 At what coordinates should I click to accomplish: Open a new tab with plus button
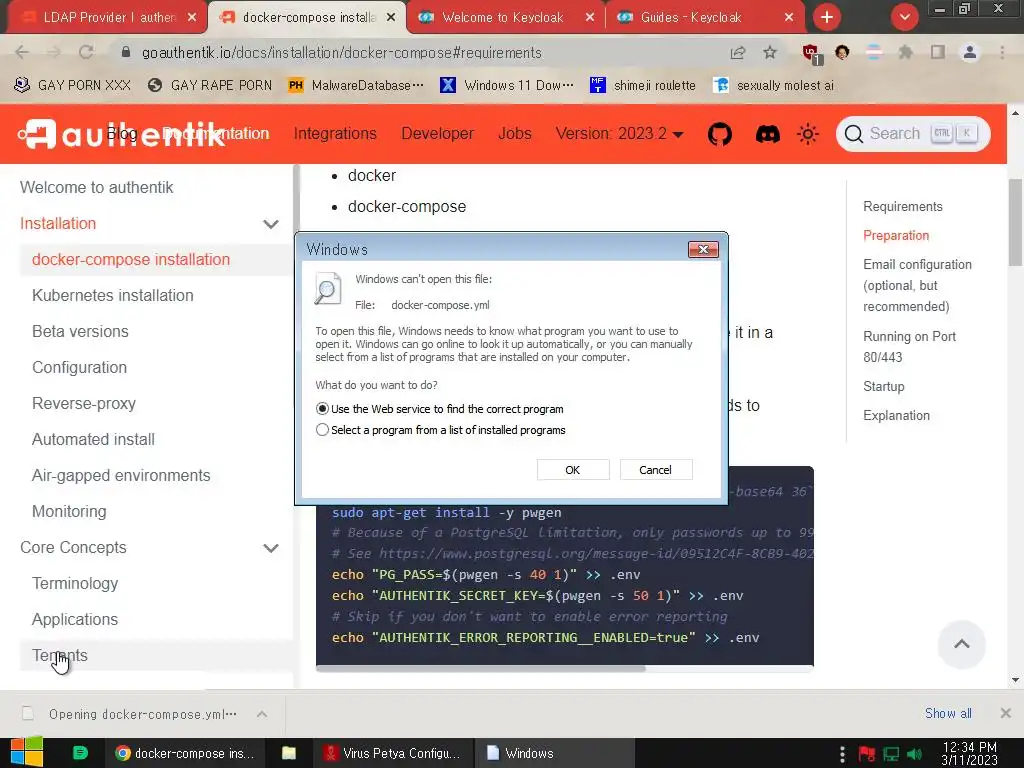(827, 17)
